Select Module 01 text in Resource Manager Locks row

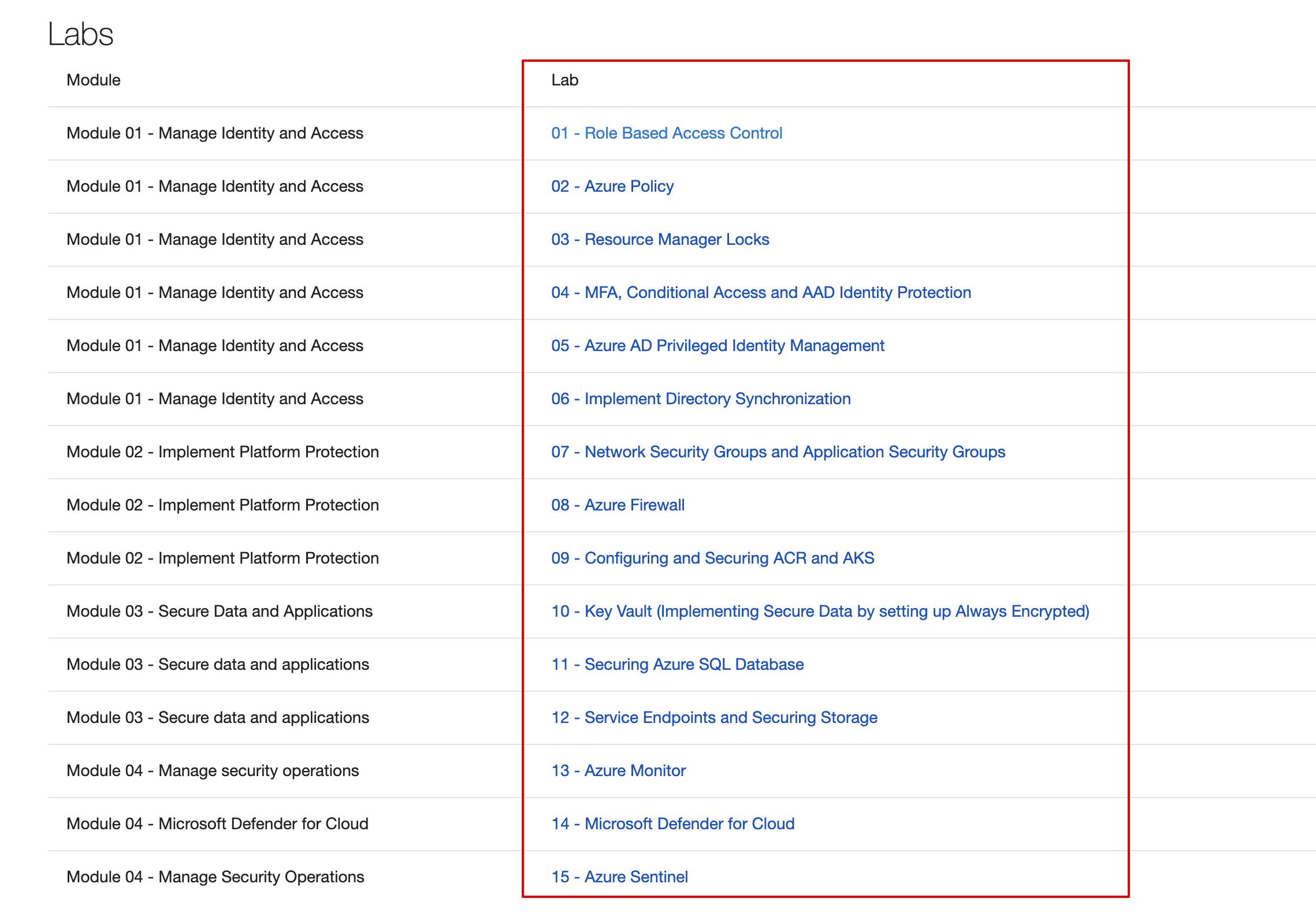pyautogui.click(x=215, y=239)
